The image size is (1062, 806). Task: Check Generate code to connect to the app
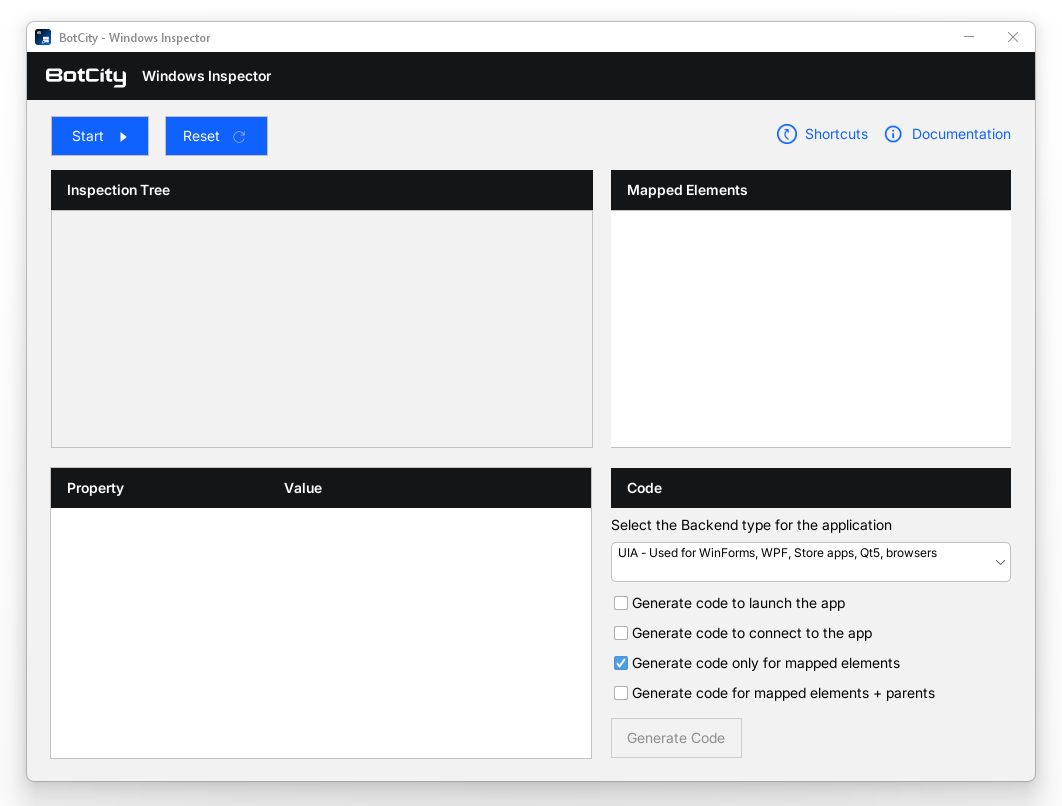click(x=621, y=633)
